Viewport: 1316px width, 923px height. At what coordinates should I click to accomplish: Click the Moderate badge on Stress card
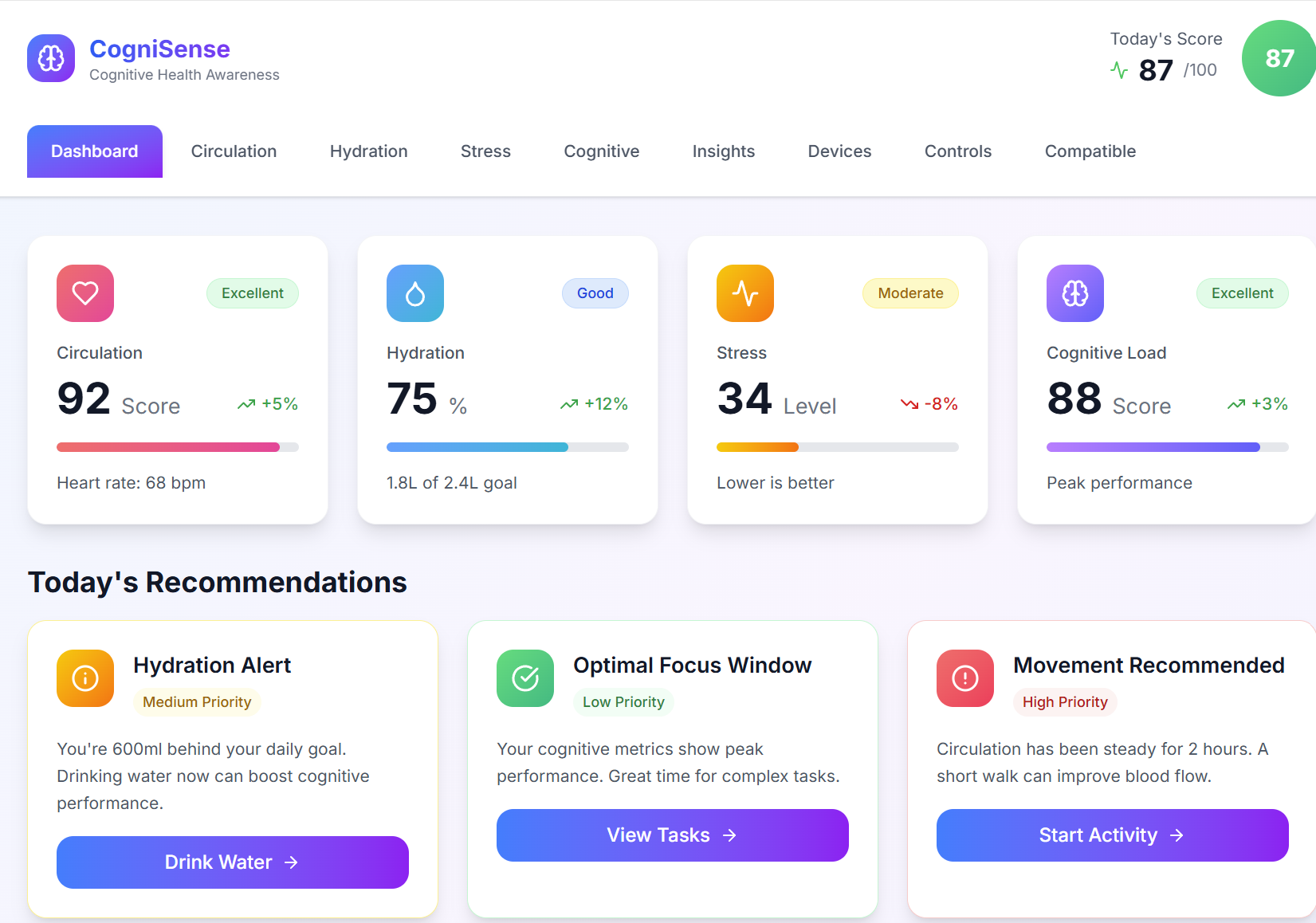[x=910, y=293]
